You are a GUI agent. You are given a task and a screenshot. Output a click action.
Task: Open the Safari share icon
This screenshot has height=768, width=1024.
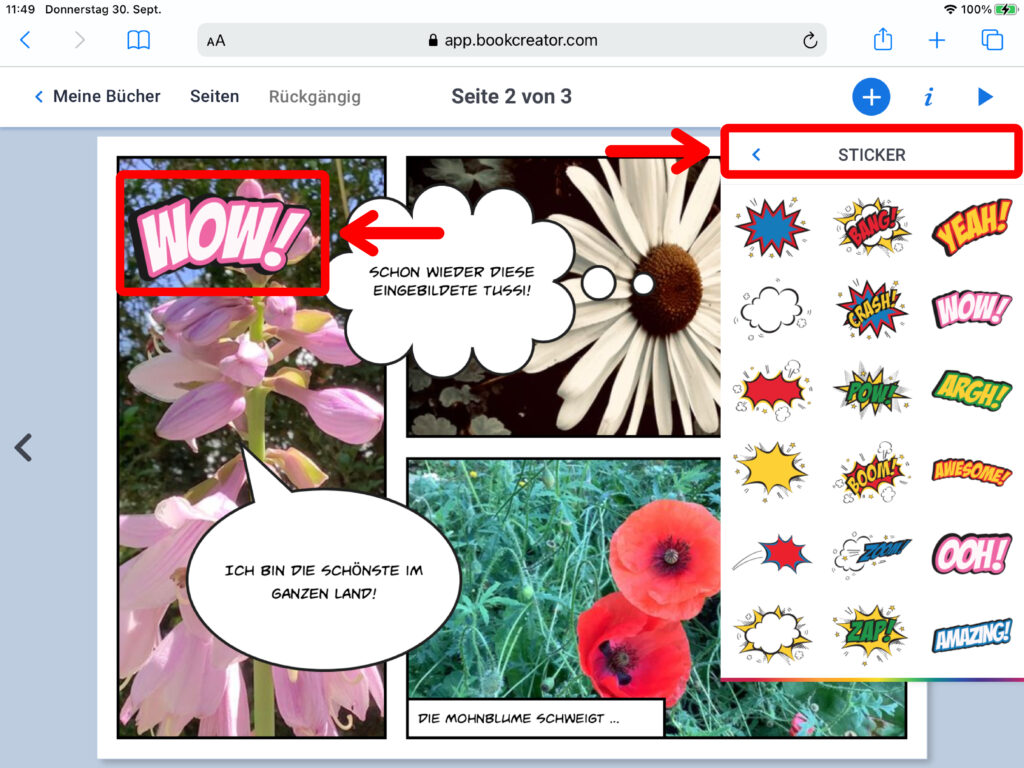coord(882,40)
